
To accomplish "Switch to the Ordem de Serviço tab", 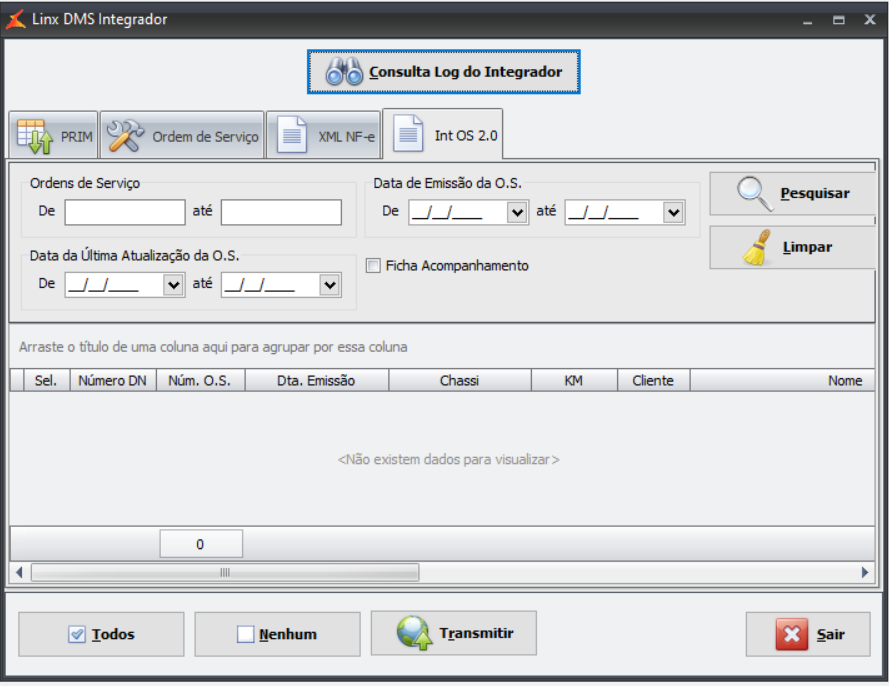I will (182, 135).
